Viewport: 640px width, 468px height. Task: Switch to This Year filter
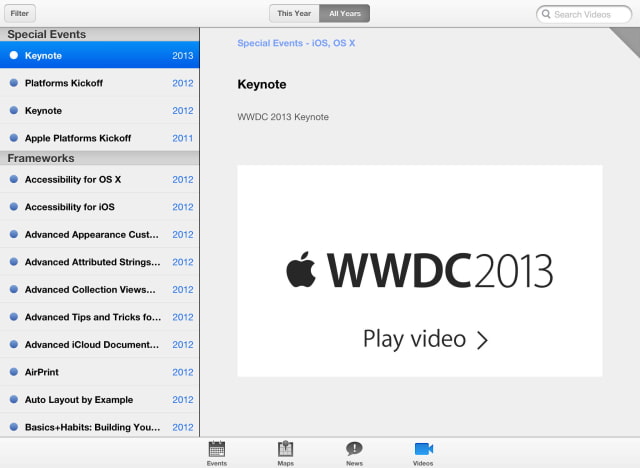pos(294,14)
